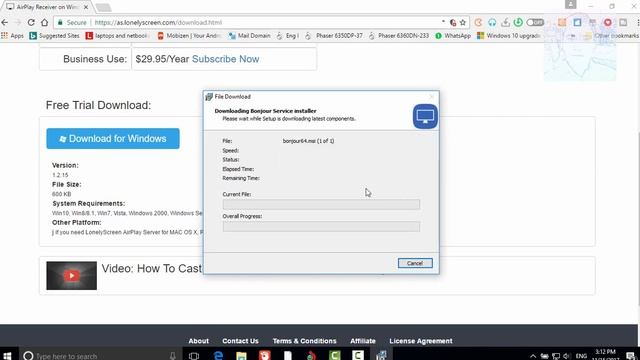Click the ENG language indicator
Screen dimensions: 640x360
tap(581, 356)
